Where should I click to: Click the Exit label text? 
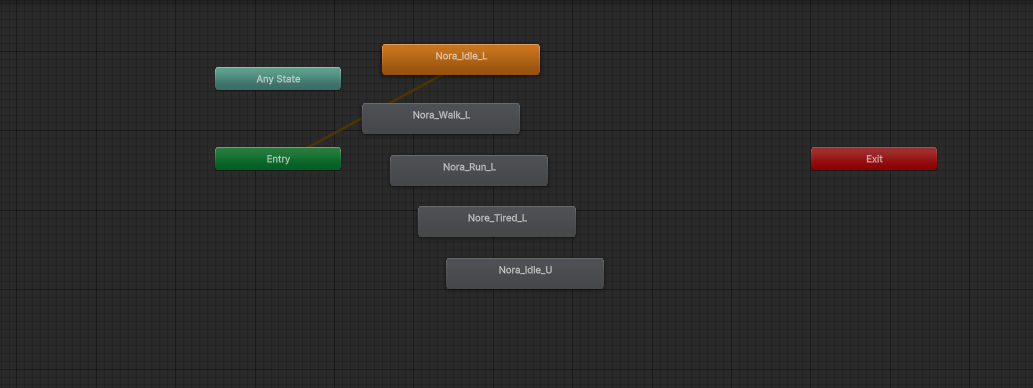click(x=874, y=159)
